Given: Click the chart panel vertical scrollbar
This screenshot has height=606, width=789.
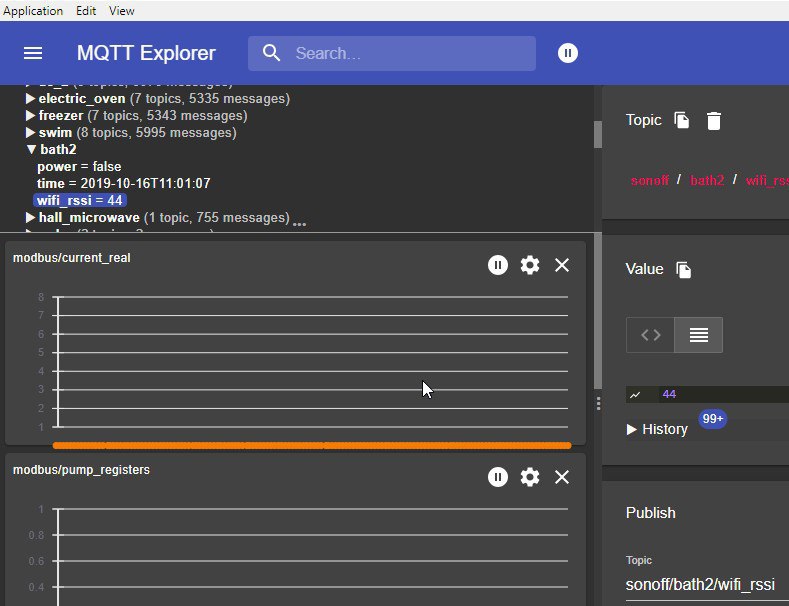Looking at the screenshot, I should [x=598, y=311].
